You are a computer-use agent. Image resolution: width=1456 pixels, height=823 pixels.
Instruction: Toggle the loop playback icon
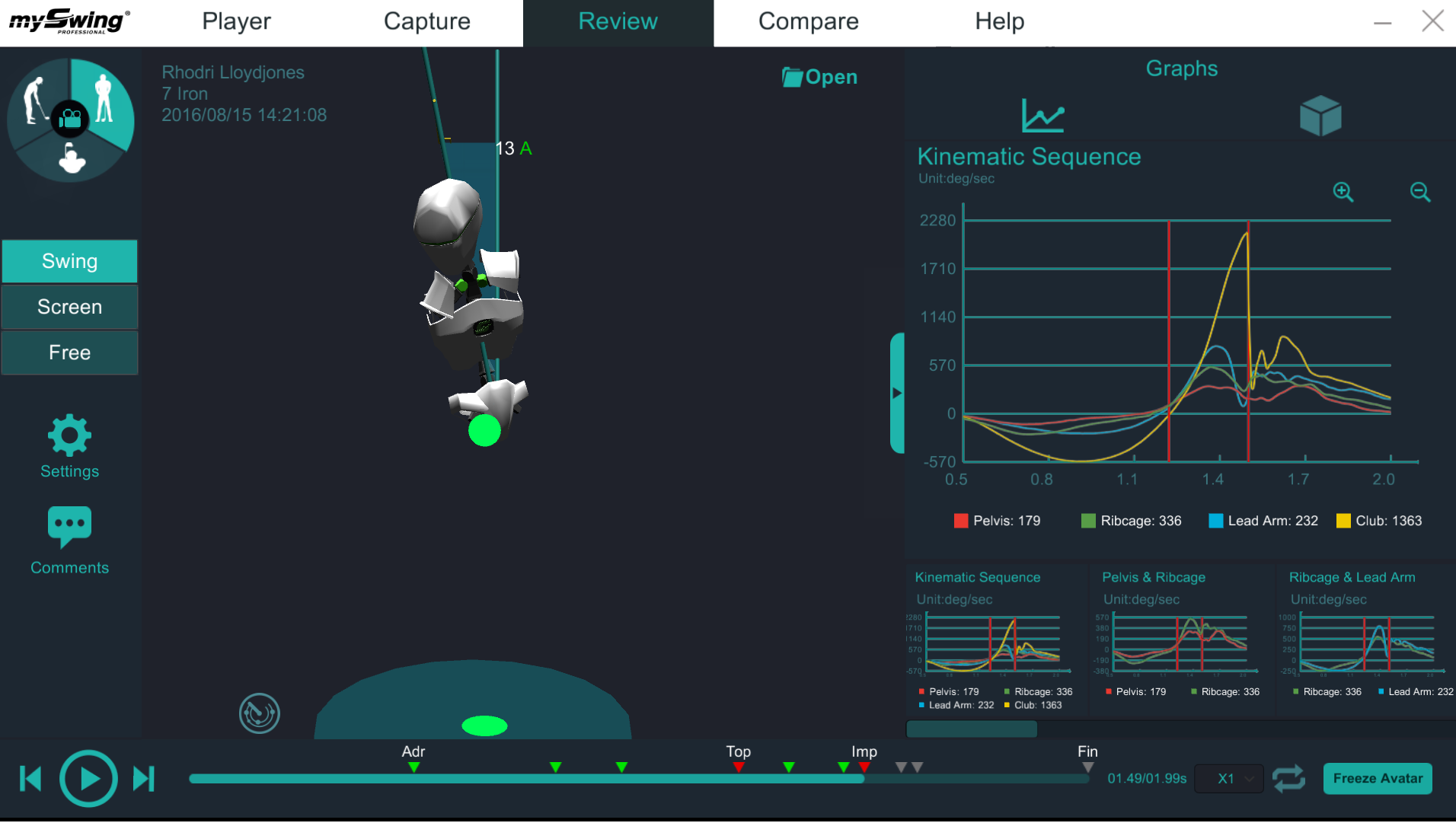[x=1288, y=779]
